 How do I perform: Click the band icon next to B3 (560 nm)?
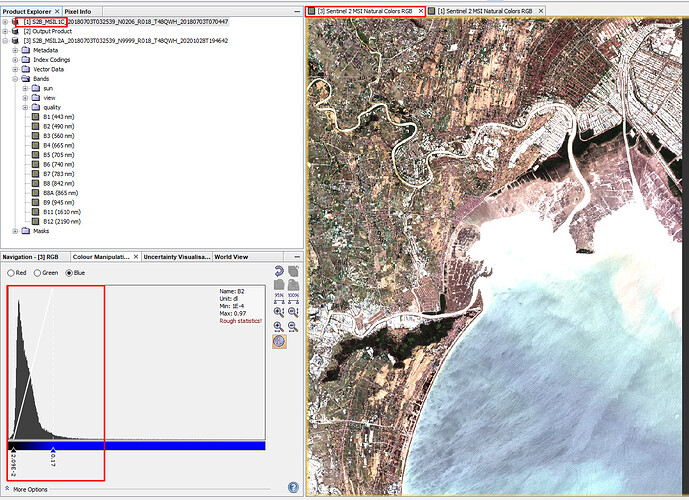pyautogui.click(x=36, y=136)
